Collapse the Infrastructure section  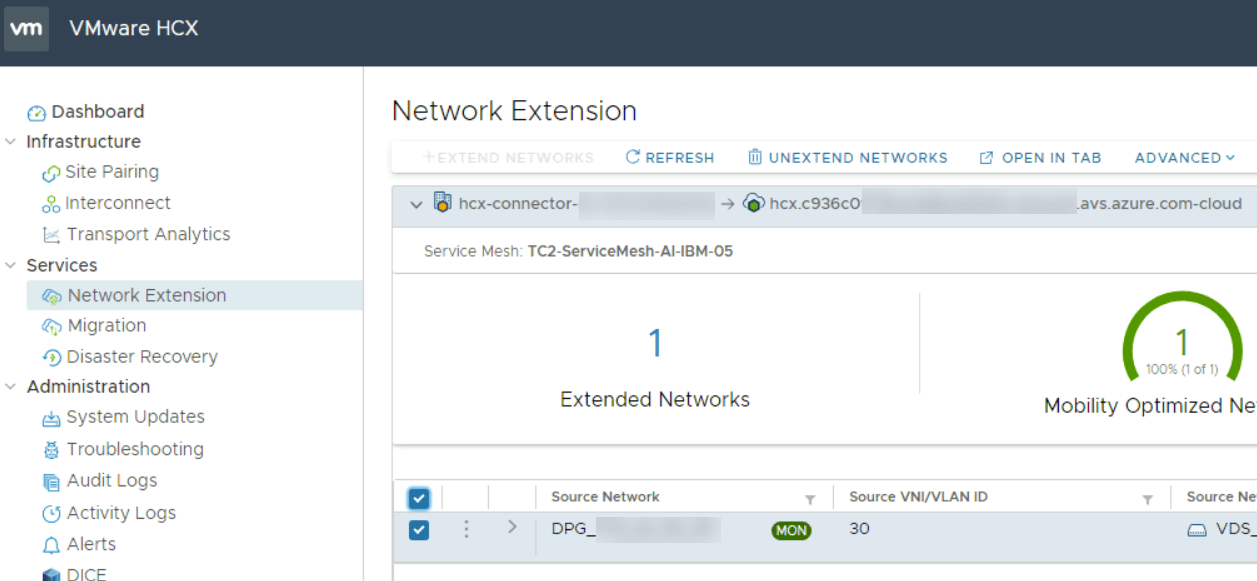11,142
